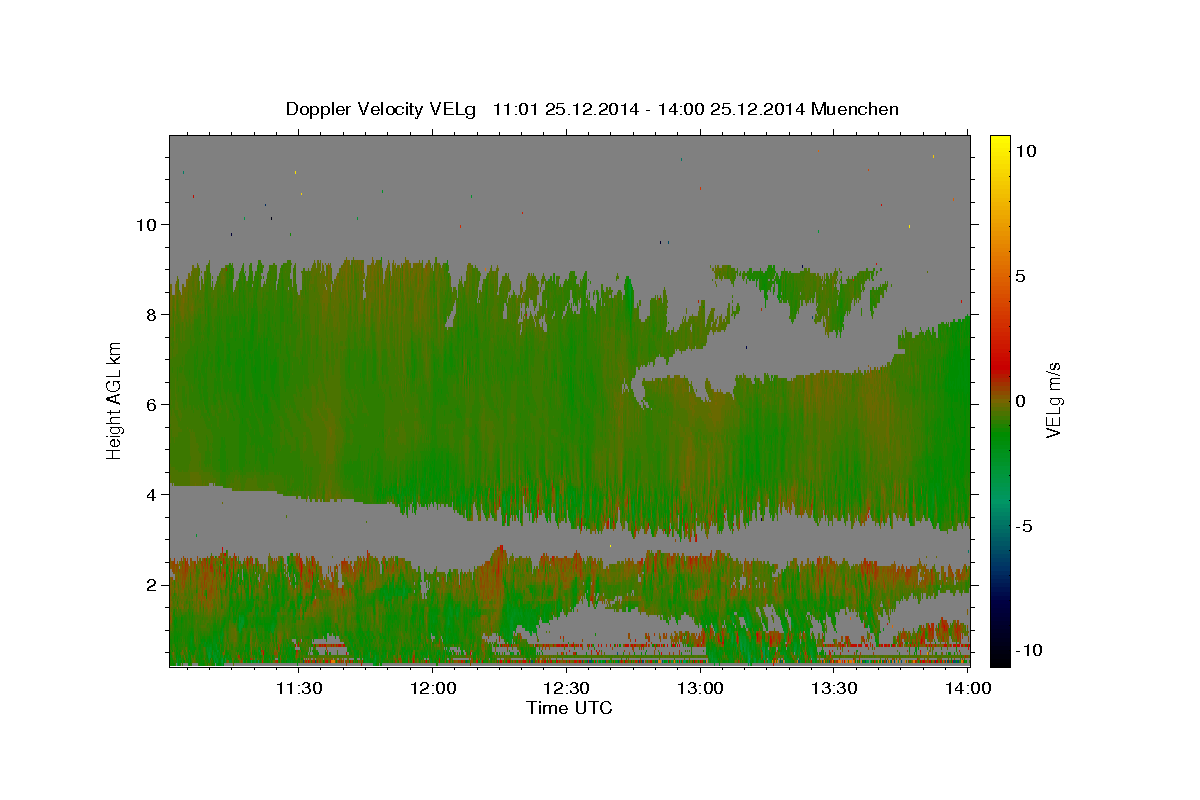Pick the black bottom of the colorbar
The width and height of the screenshot is (1200, 800).
[x=1000, y=660]
